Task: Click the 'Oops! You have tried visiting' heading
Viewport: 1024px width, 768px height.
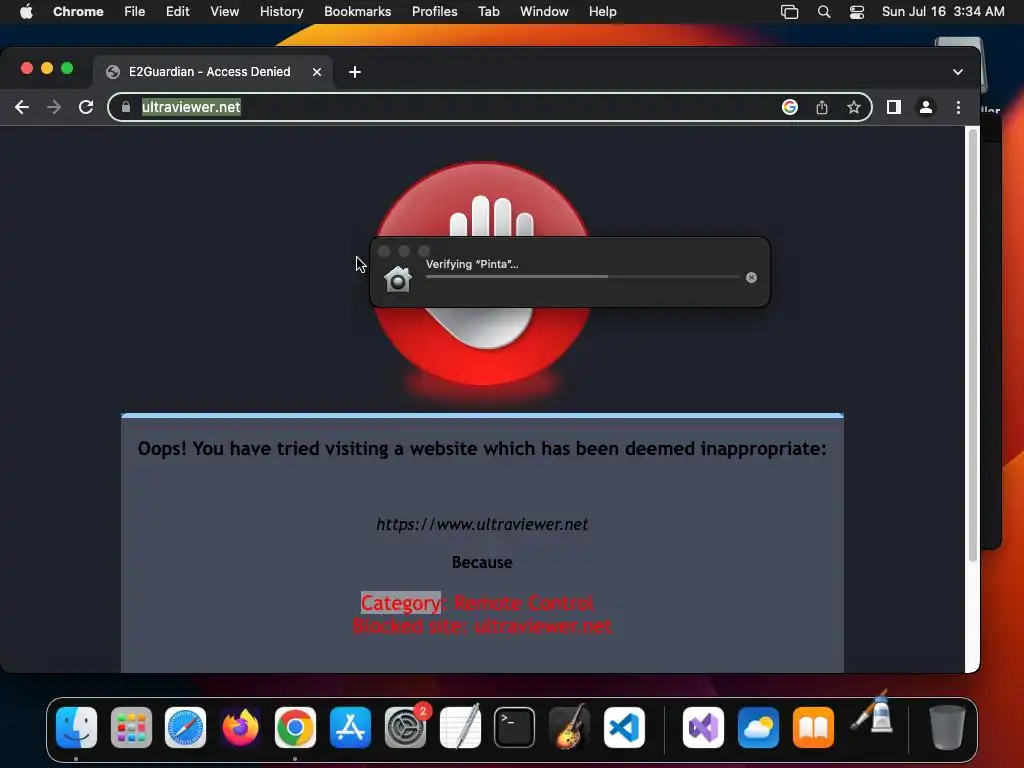Action: click(x=482, y=449)
